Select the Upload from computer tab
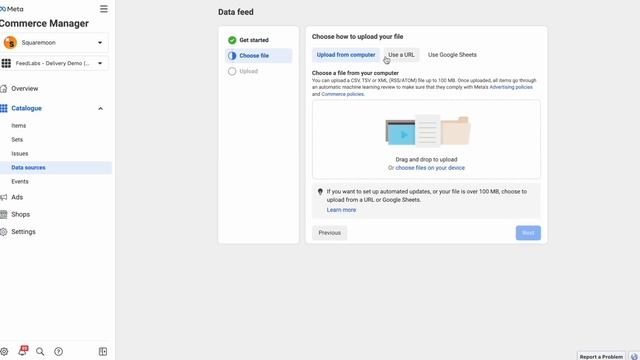Image resolution: width=640 pixels, height=360 pixels. 346,55
